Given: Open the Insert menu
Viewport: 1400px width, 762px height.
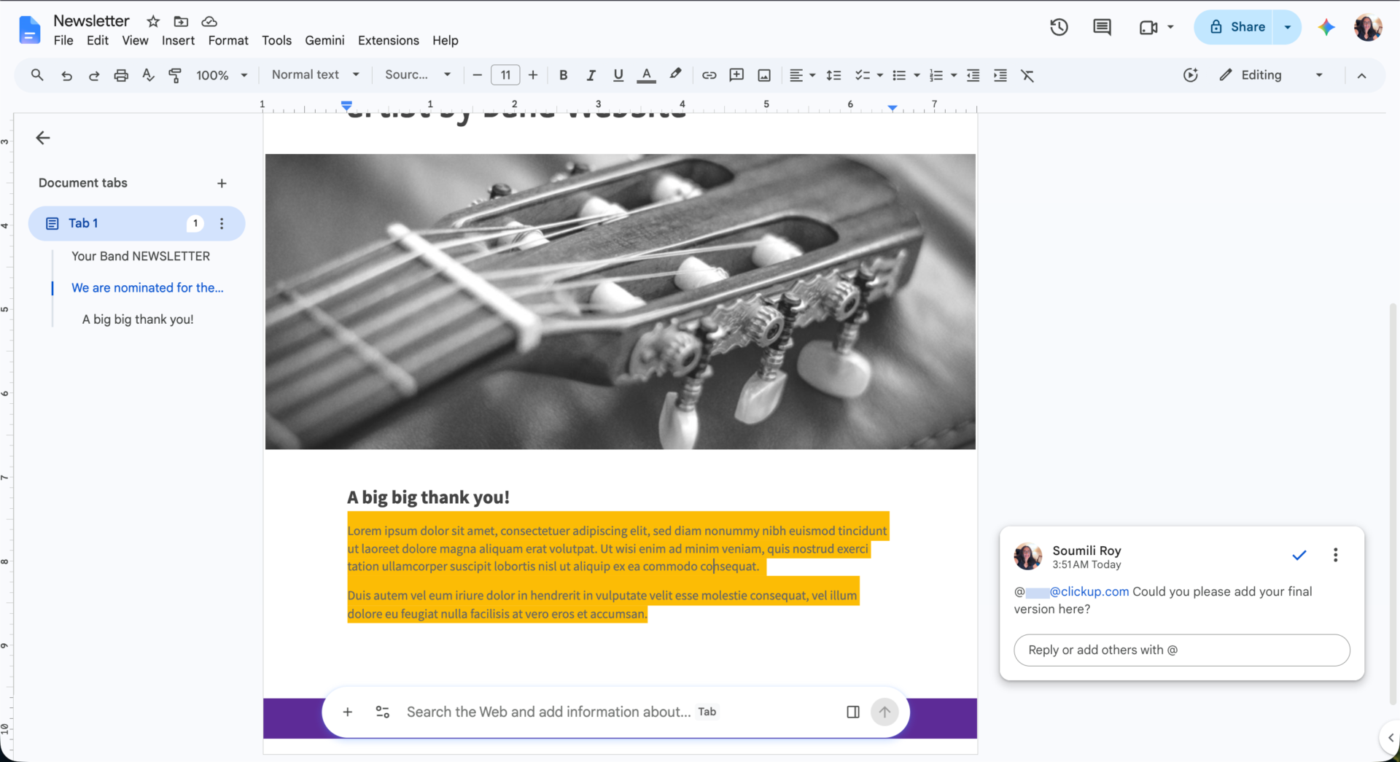Looking at the screenshot, I should (x=178, y=41).
